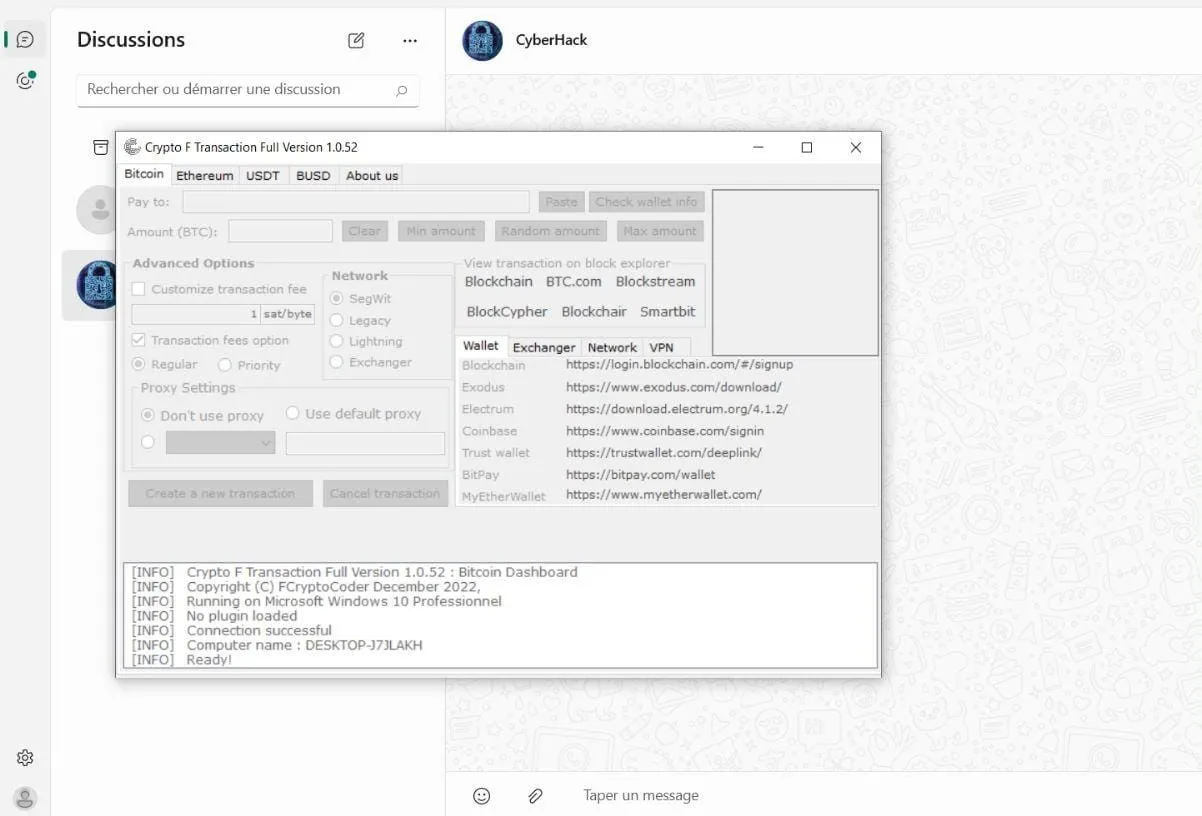
Task: Click the search magnifier icon
Action: point(402,90)
